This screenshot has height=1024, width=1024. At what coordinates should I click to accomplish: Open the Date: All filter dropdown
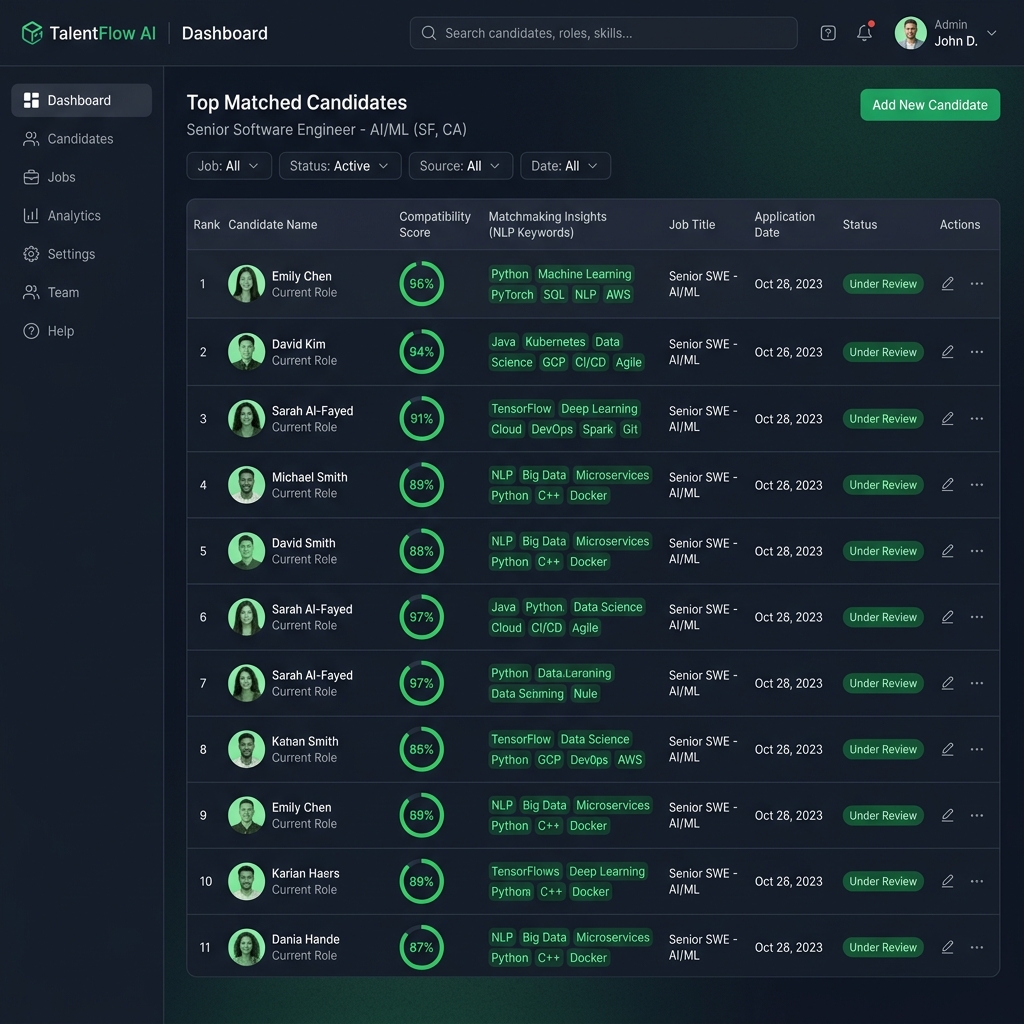tap(565, 166)
